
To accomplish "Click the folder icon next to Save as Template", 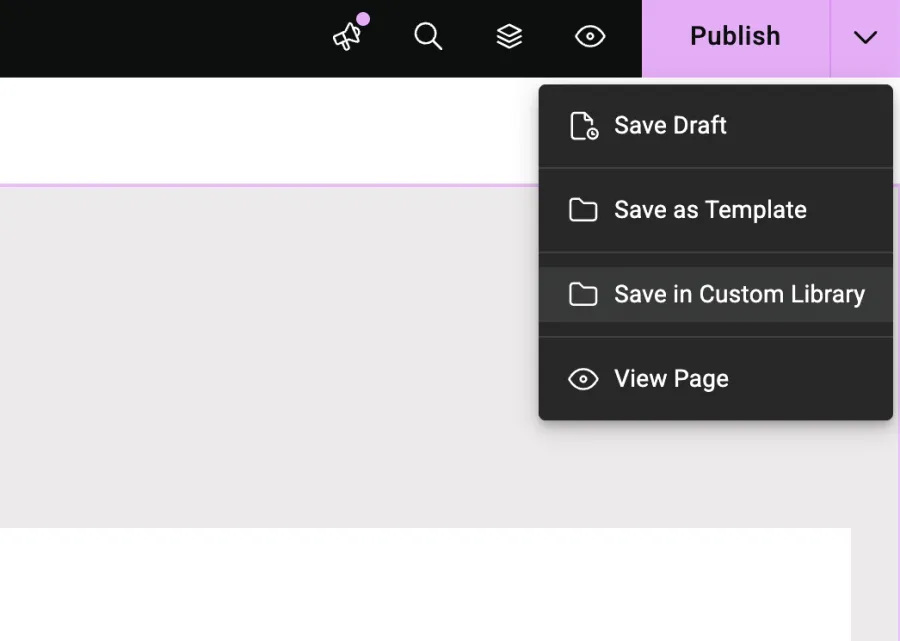I will point(583,210).
